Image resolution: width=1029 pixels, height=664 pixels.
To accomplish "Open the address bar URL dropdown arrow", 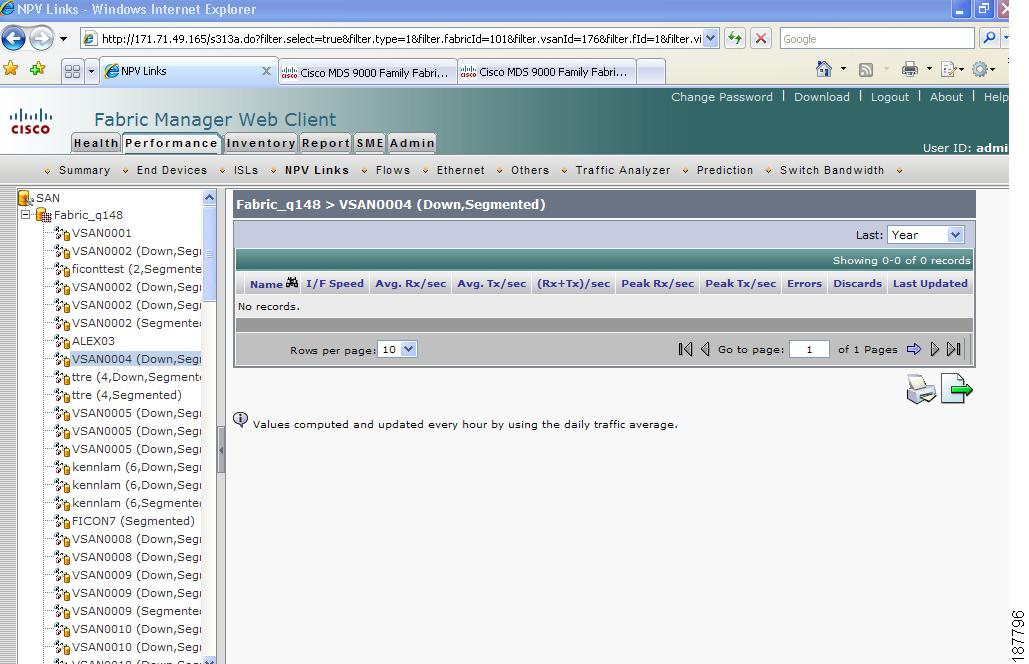I will click(711, 39).
